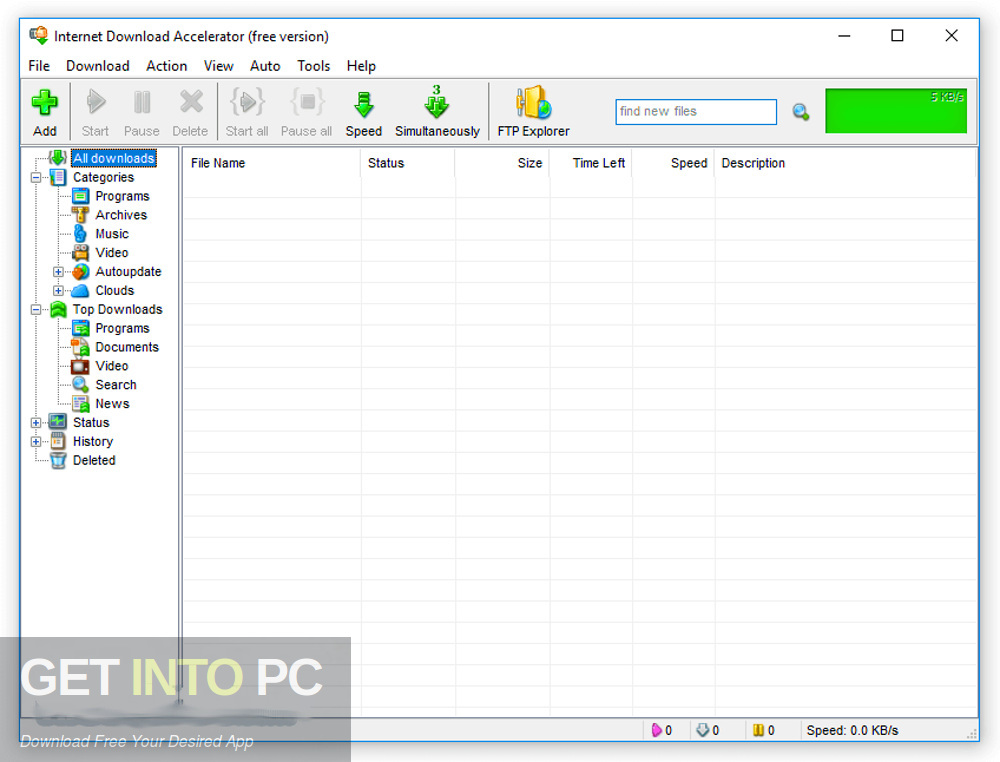1000x762 pixels.
Task: Sort by Time Left column header
Action: (591, 163)
